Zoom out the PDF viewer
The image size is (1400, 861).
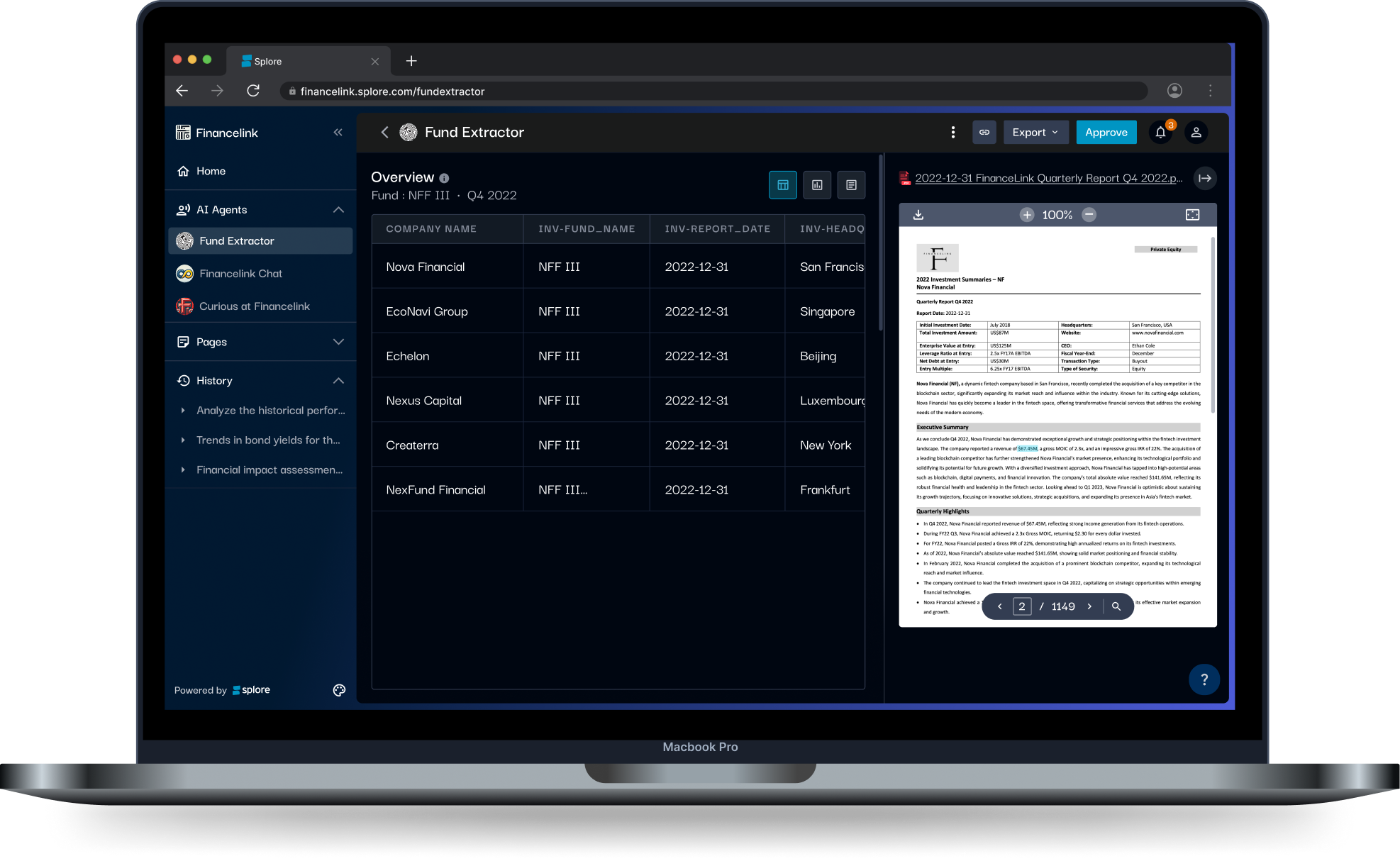click(1089, 215)
